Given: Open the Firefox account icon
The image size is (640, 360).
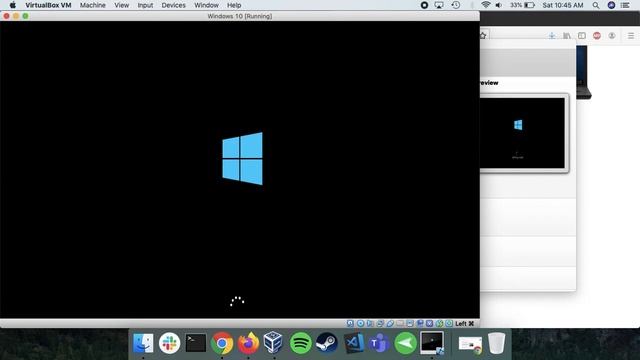Looking at the screenshot, I should (x=611, y=36).
